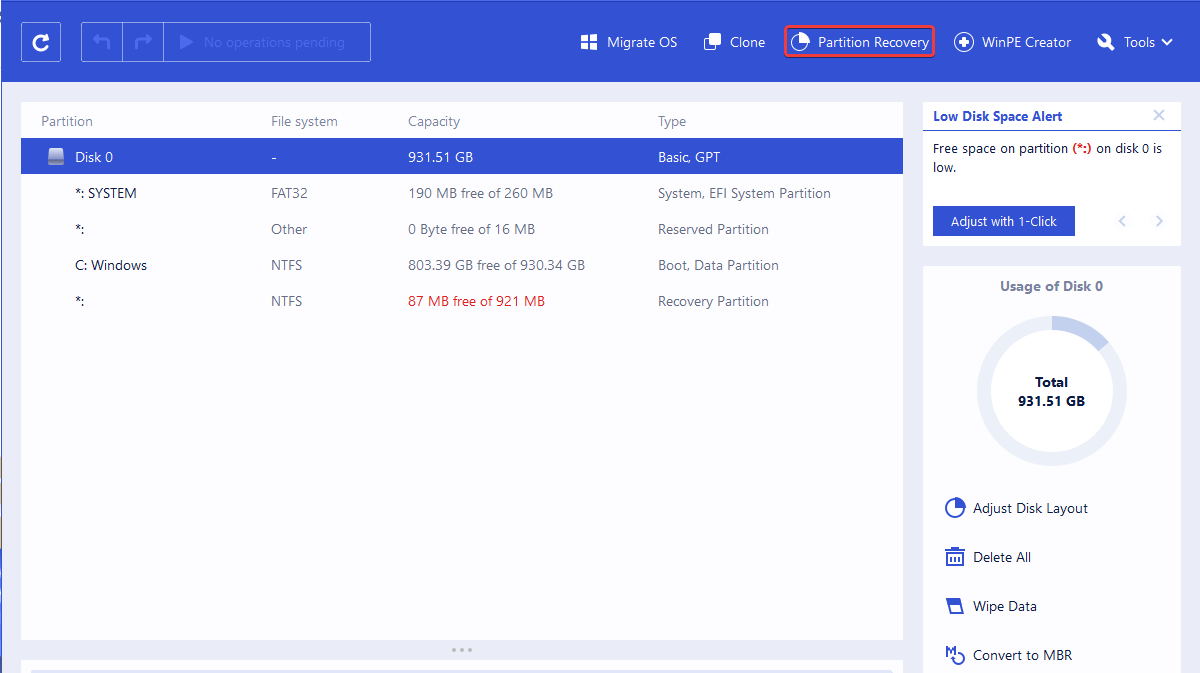Expand the bottom panel via ellipsis divider

click(462, 649)
